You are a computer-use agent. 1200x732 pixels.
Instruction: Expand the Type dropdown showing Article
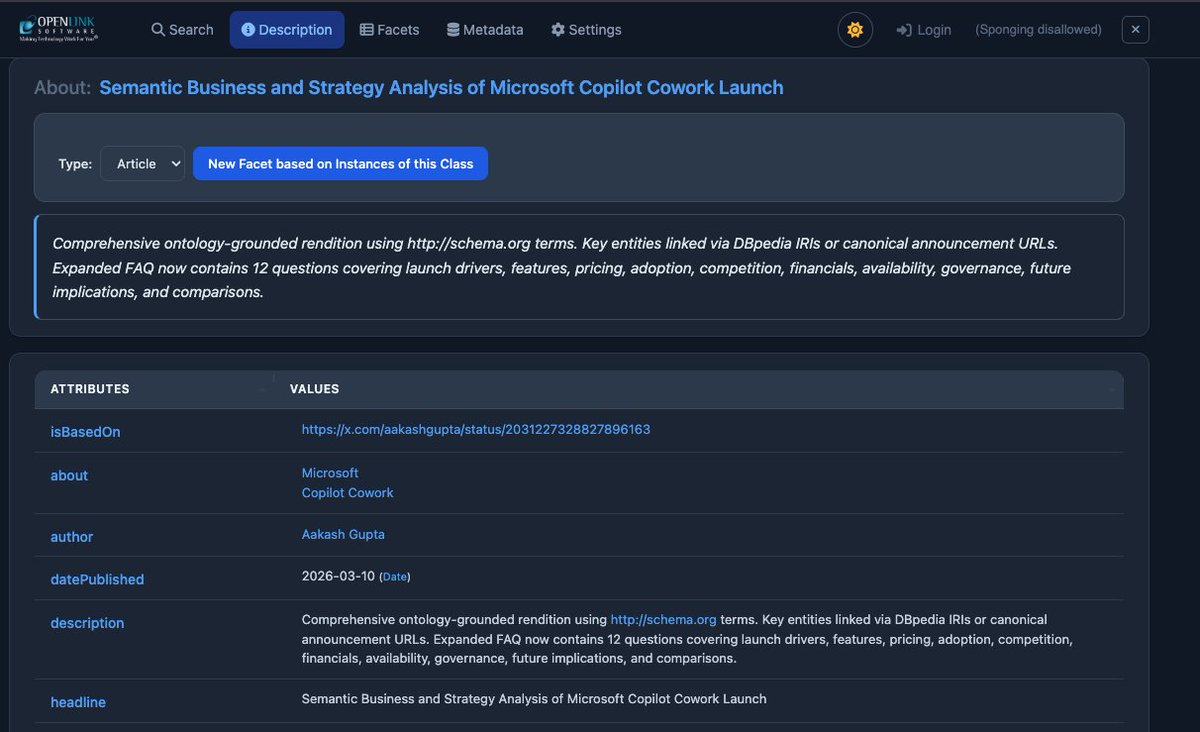pos(142,164)
